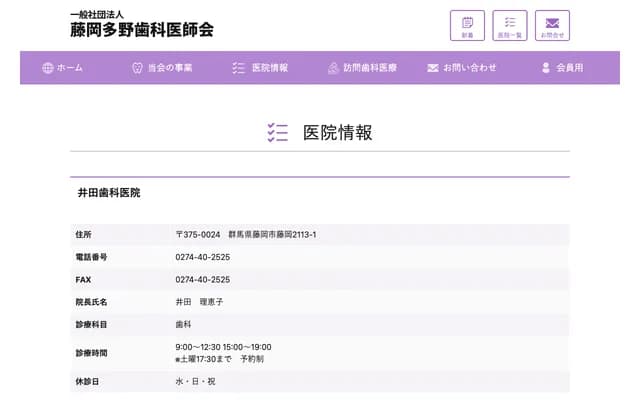
Task: Open the 会員用 members menu item
Action: pyautogui.click(x=569, y=68)
